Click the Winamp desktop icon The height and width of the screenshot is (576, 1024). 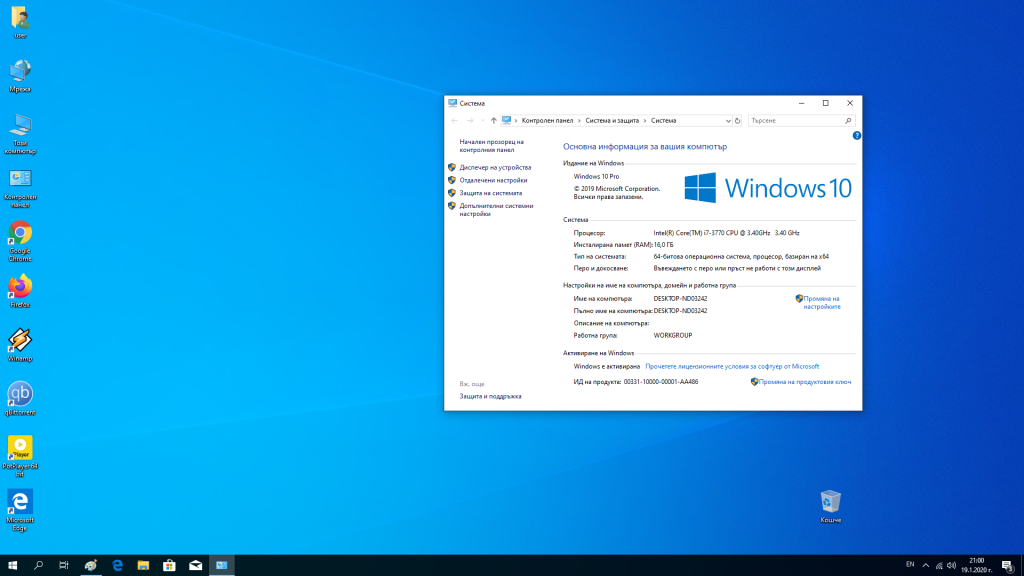click(20, 340)
